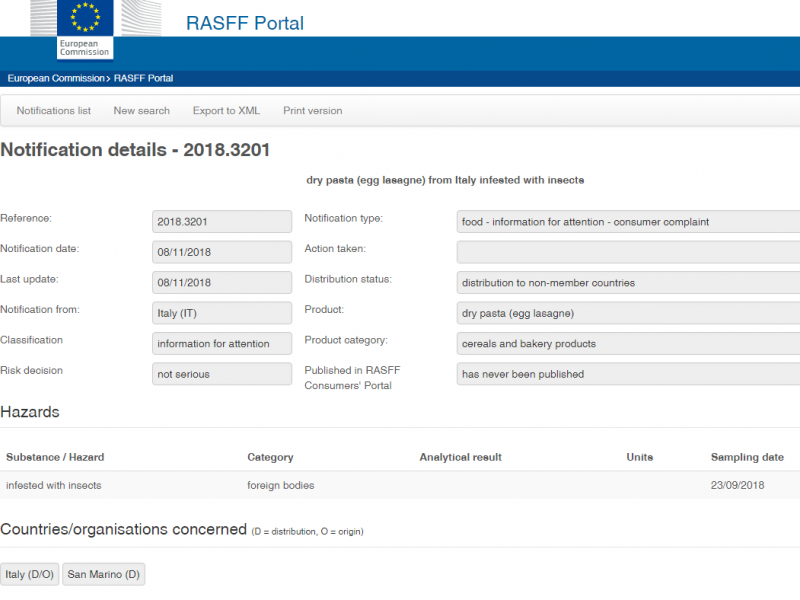This screenshot has width=800, height=600.
Task: Click the Countries/organisations concerned heading
Action: pyautogui.click(x=123, y=529)
